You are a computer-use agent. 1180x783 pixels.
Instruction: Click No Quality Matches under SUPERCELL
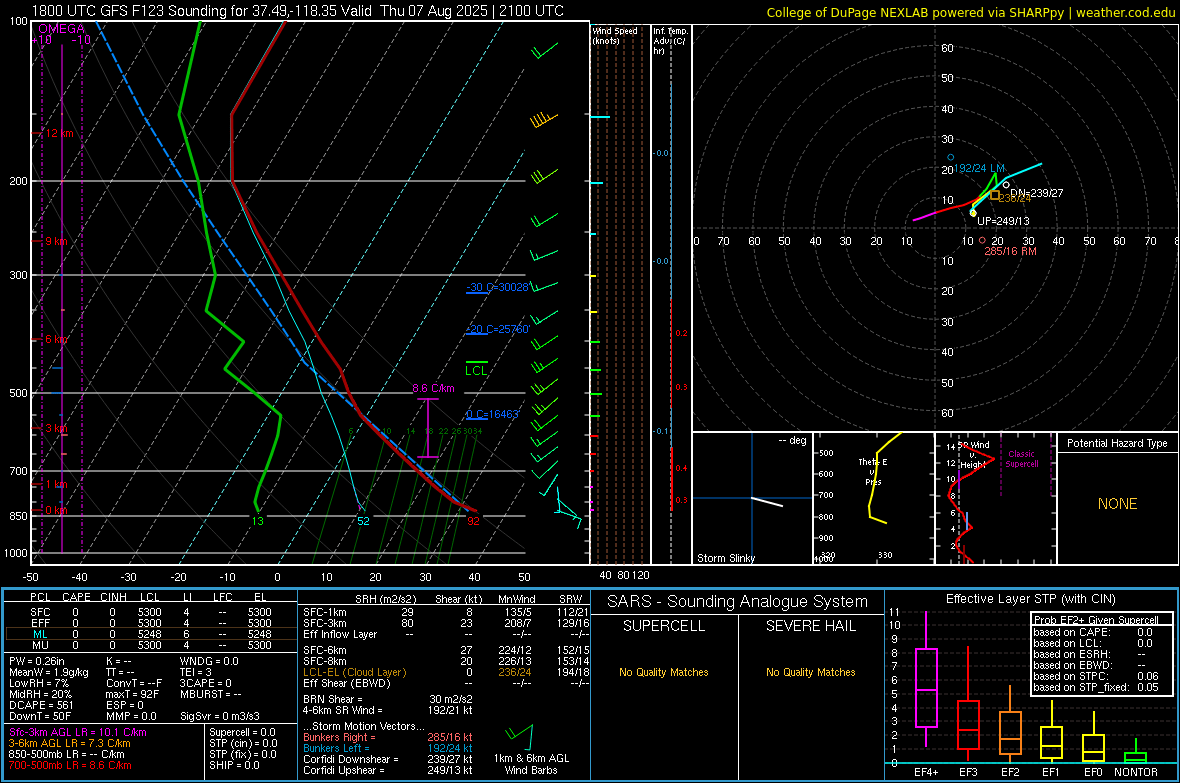tap(664, 672)
